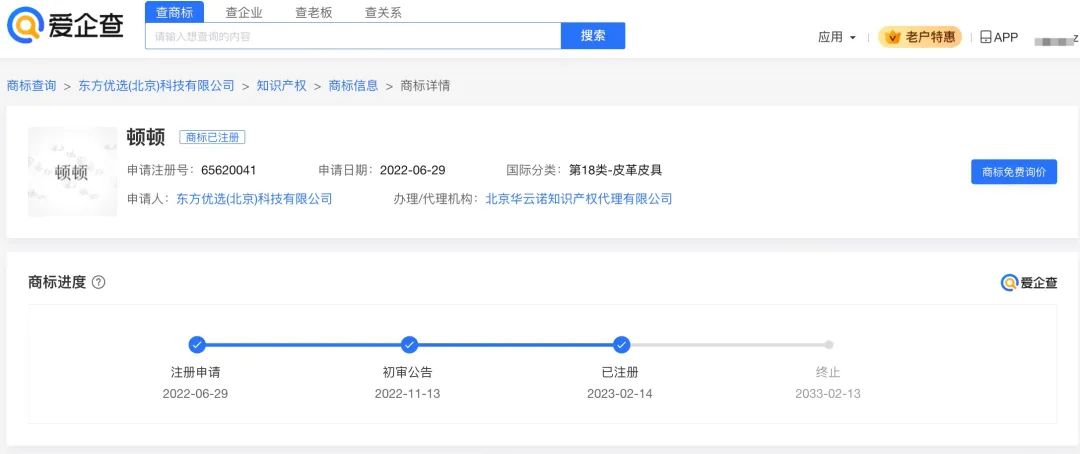
Task: Open applicant link 东方优选(北京)科技有限公司
Action: coord(254,199)
